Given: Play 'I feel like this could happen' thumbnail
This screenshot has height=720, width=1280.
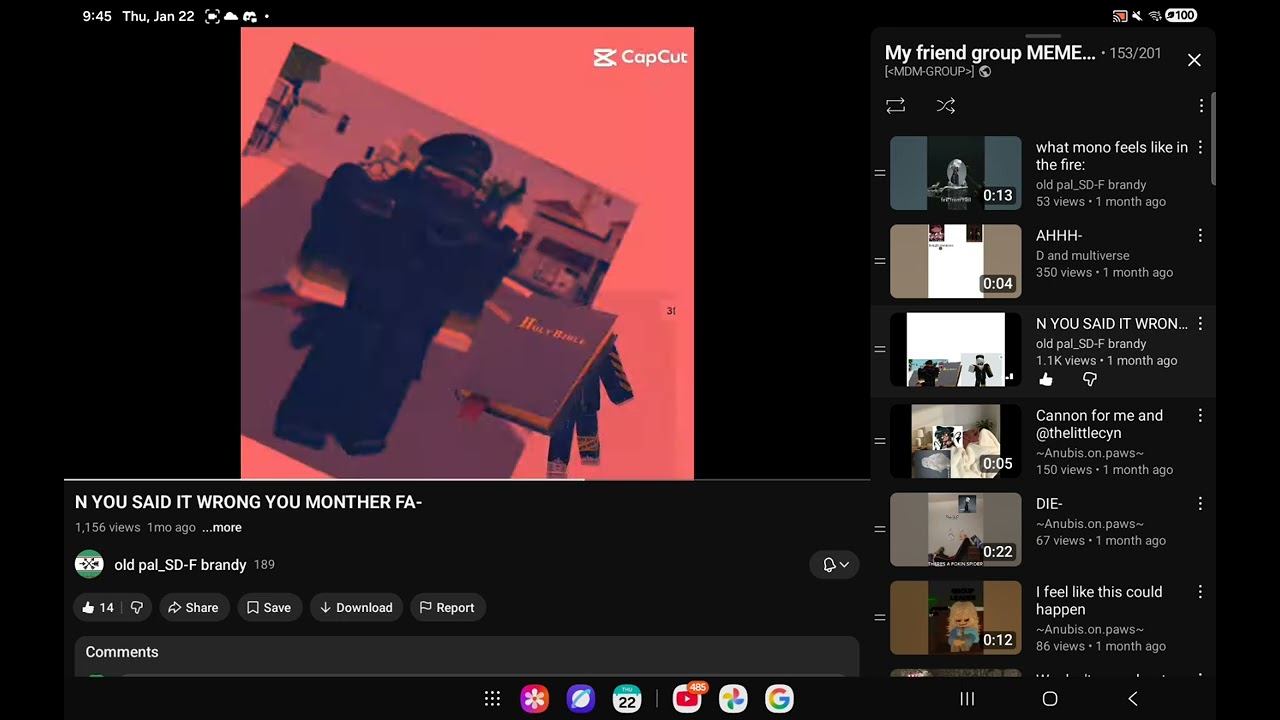Looking at the screenshot, I should [x=956, y=617].
